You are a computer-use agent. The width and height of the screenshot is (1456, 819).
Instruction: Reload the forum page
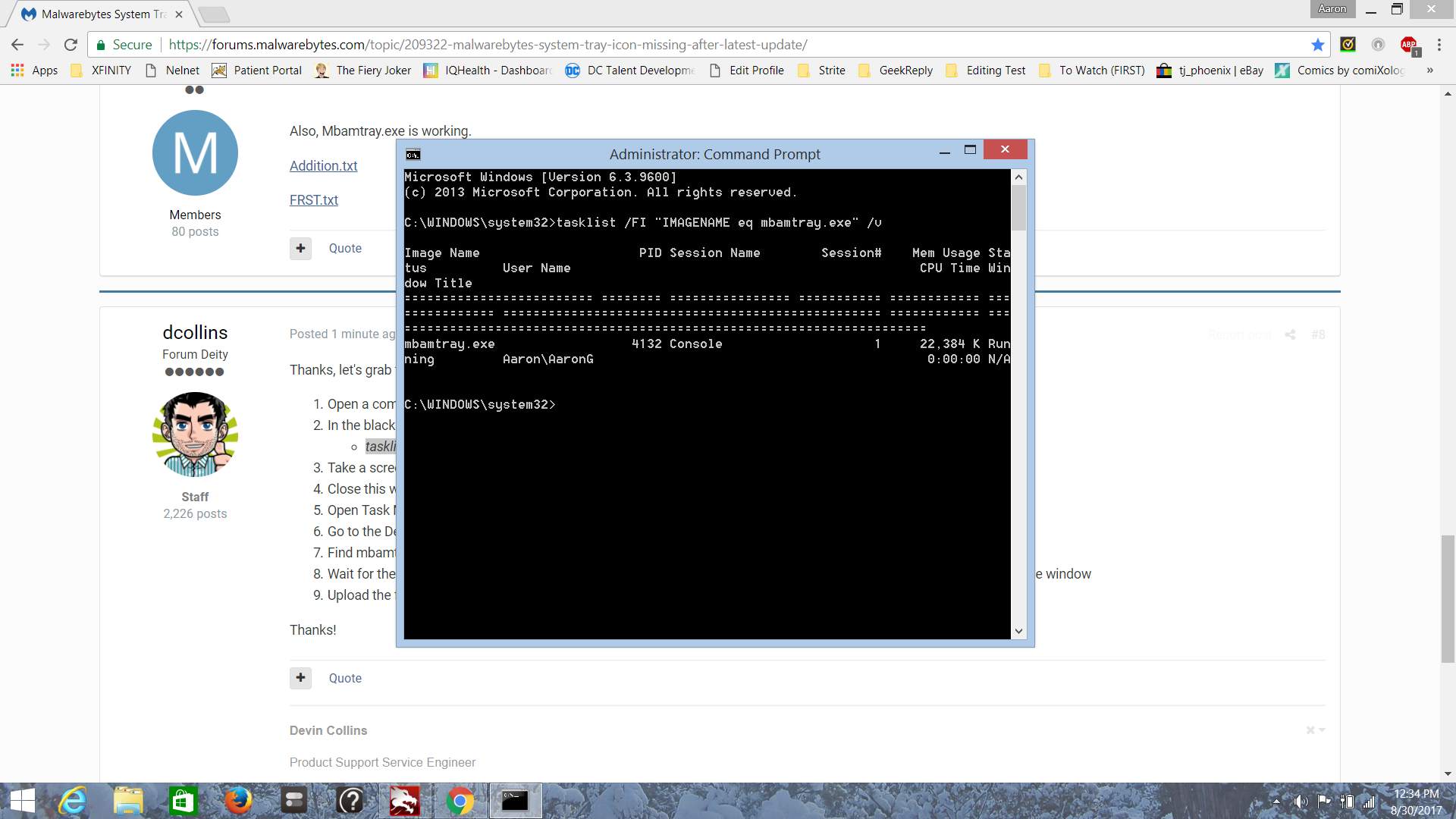[x=71, y=45]
